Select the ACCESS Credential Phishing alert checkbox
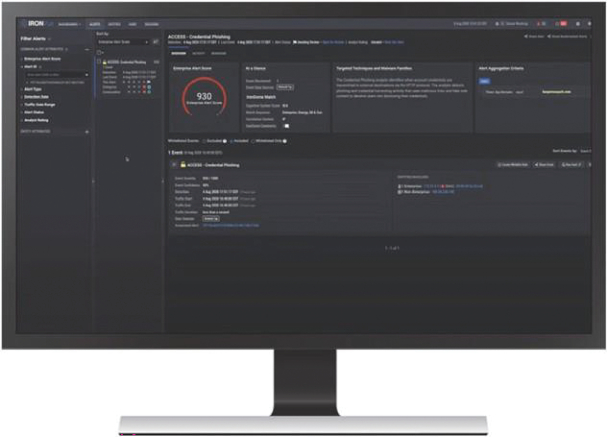 [x=101, y=61]
